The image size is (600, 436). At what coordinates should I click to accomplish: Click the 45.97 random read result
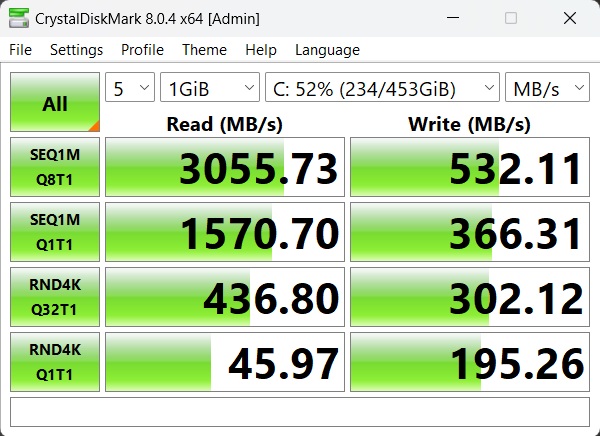coord(225,362)
